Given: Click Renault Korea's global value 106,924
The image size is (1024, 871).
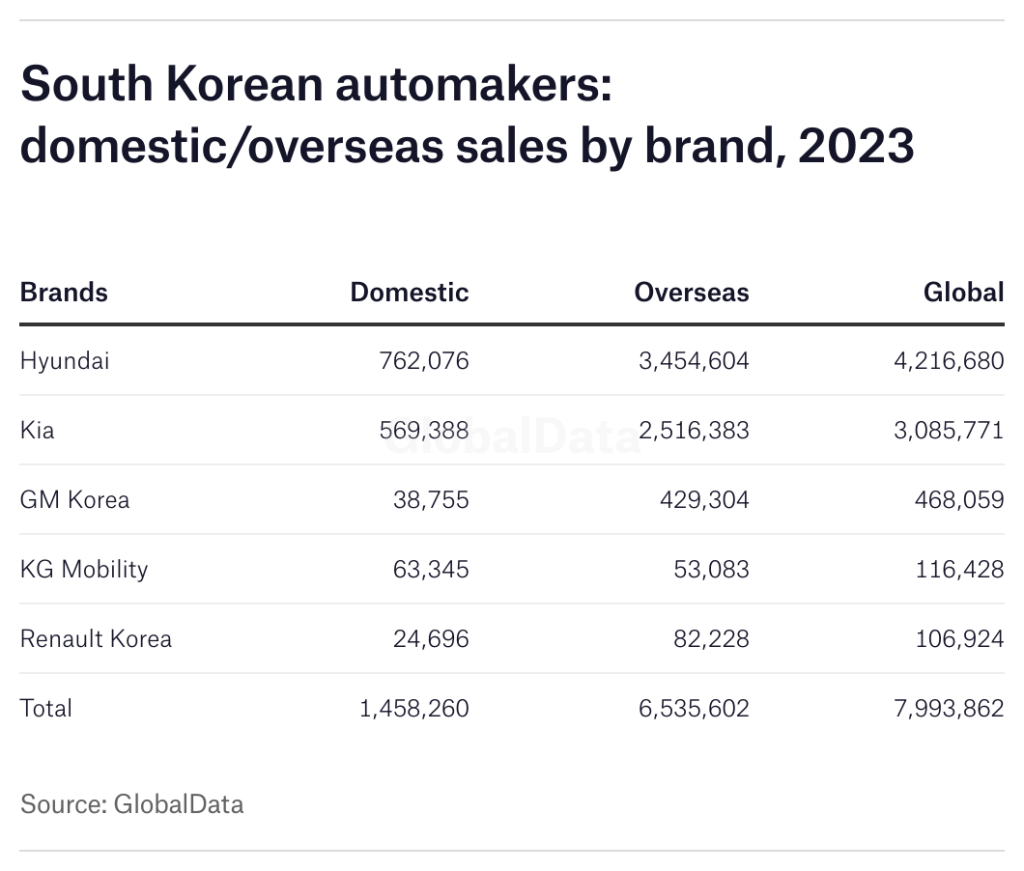Looking at the screenshot, I should [959, 638].
